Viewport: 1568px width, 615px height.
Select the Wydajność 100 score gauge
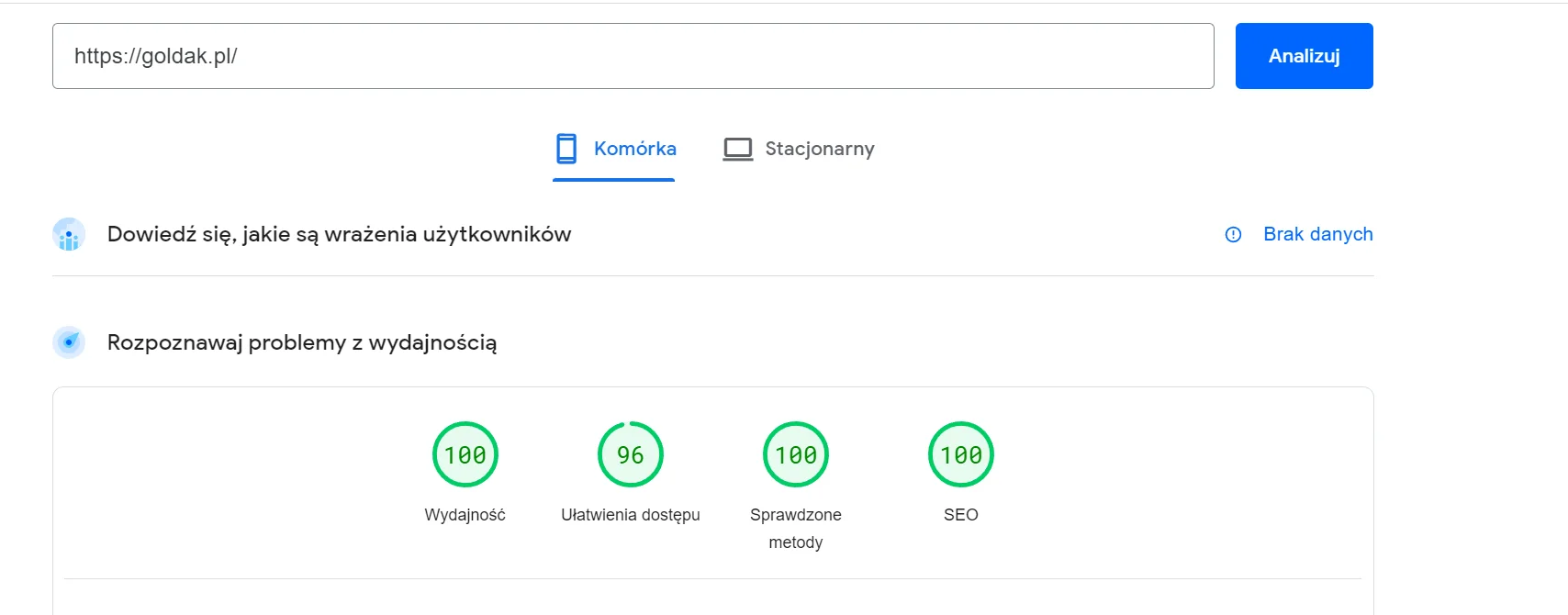tap(465, 454)
